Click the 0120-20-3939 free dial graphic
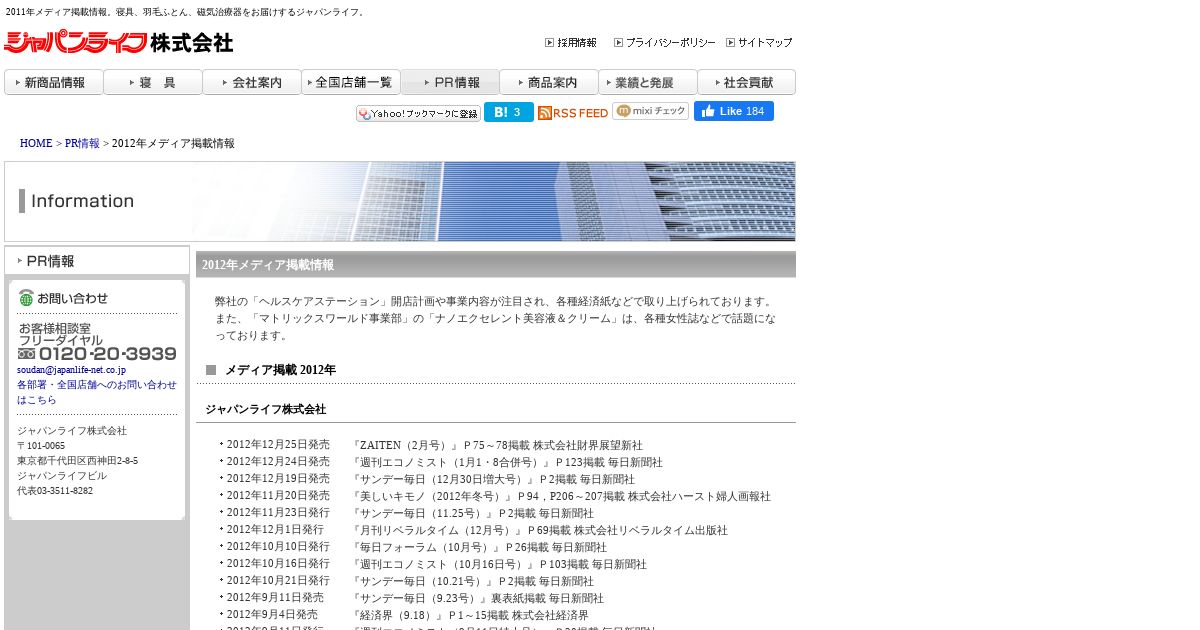1200x630 pixels. (x=97, y=353)
